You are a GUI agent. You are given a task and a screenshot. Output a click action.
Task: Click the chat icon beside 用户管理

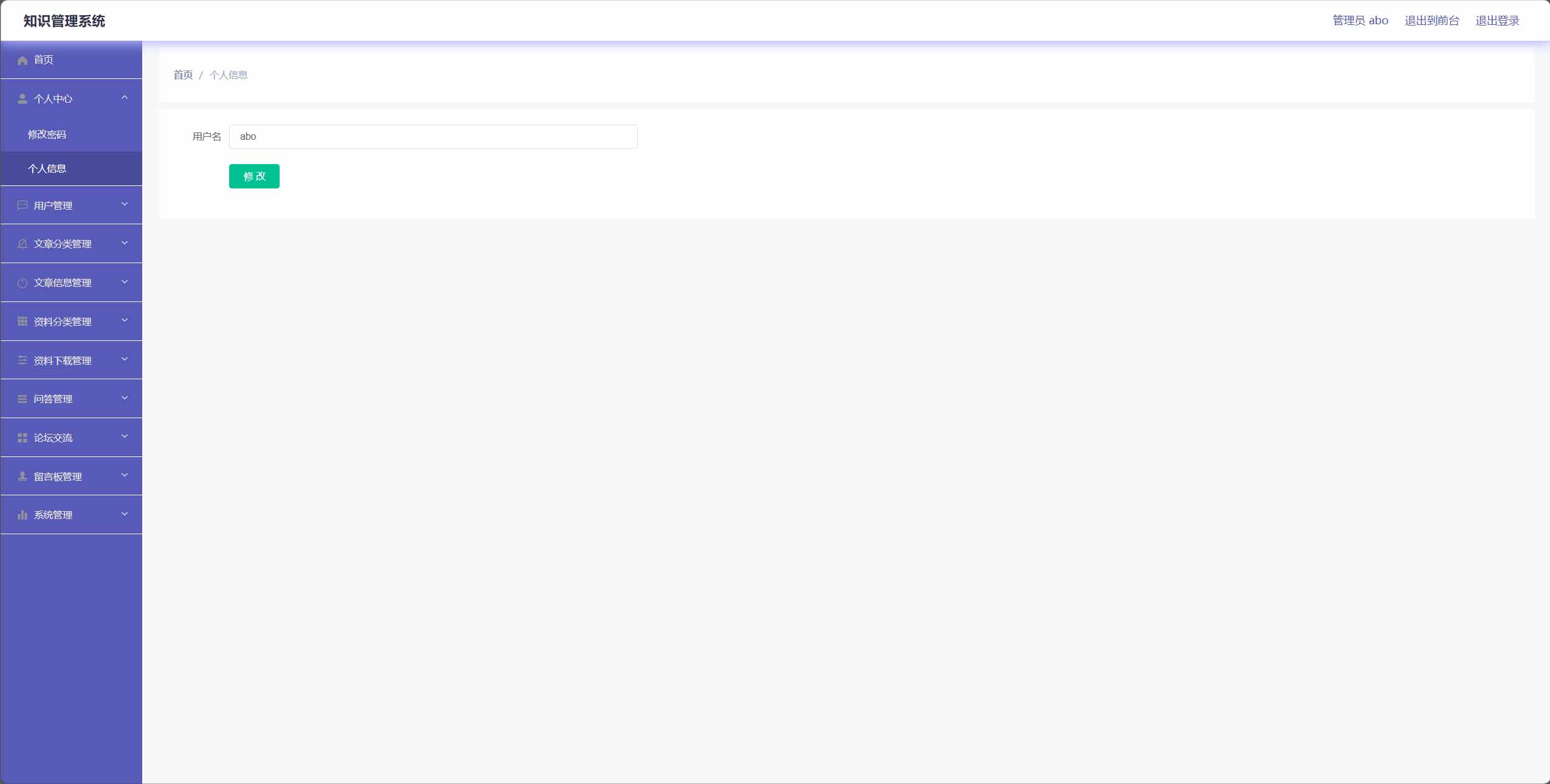pyautogui.click(x=22, y=205)
